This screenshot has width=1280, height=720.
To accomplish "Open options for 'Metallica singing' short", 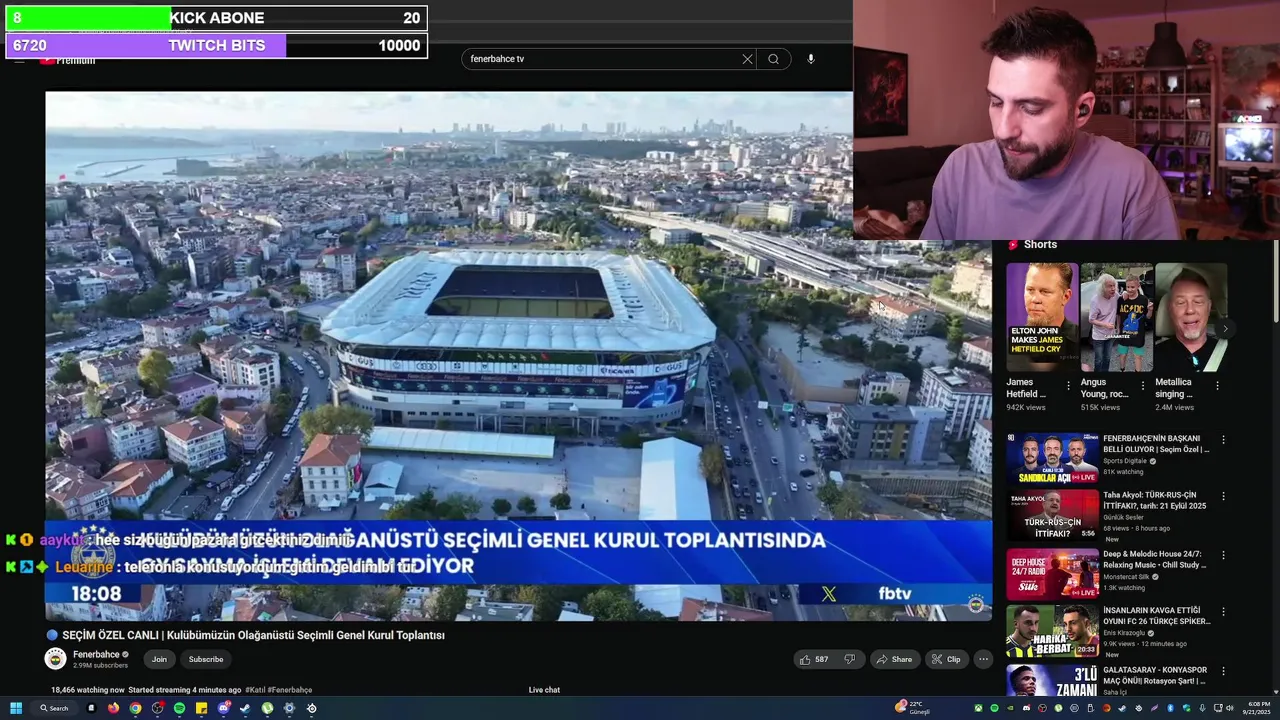I will (1217, 386).
